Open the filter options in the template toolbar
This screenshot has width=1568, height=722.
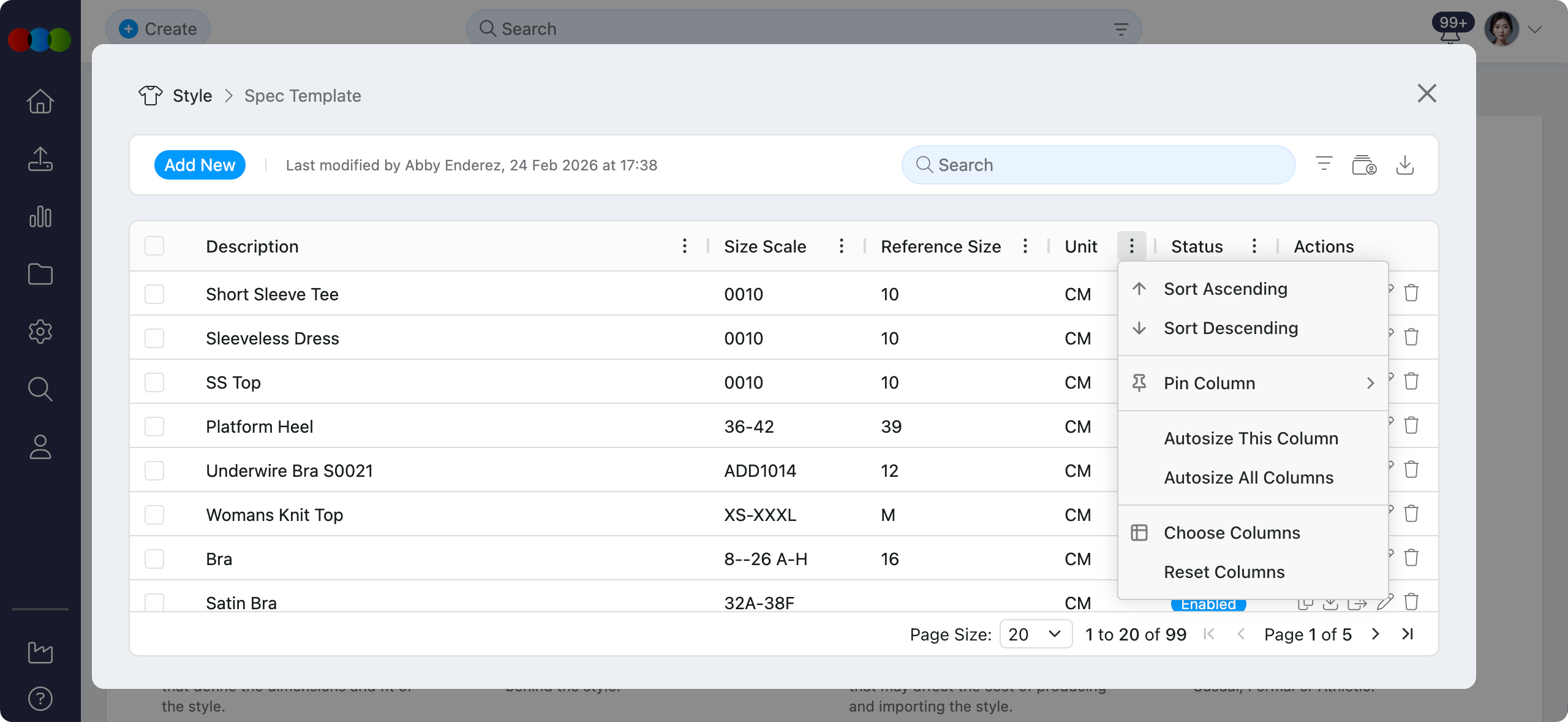point(1324,164)
